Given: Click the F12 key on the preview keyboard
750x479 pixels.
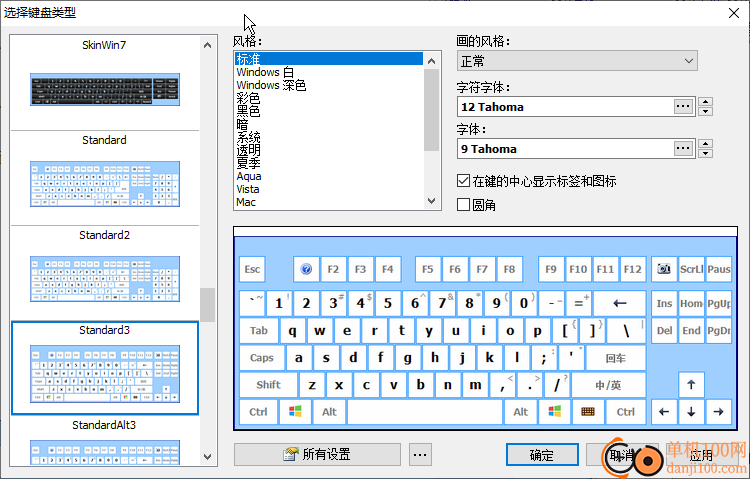Looking at the screenshot, I should pos(632,269).
